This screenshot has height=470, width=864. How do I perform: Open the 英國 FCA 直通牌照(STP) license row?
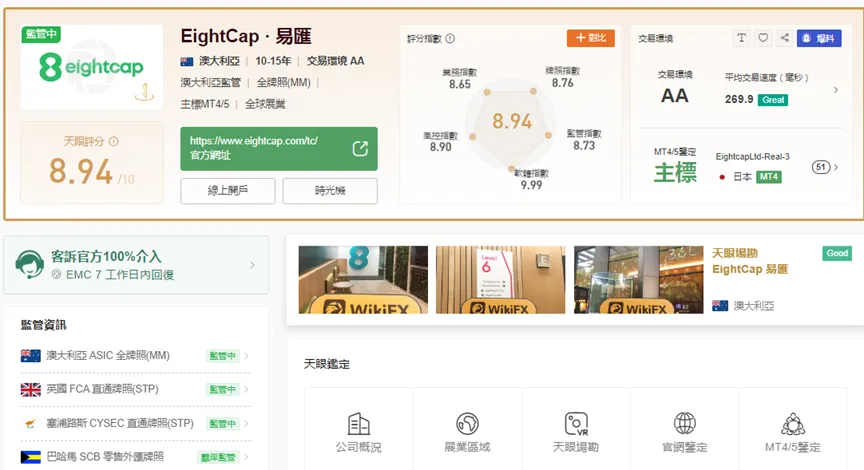pyautogui.click(x=136, y=390)
